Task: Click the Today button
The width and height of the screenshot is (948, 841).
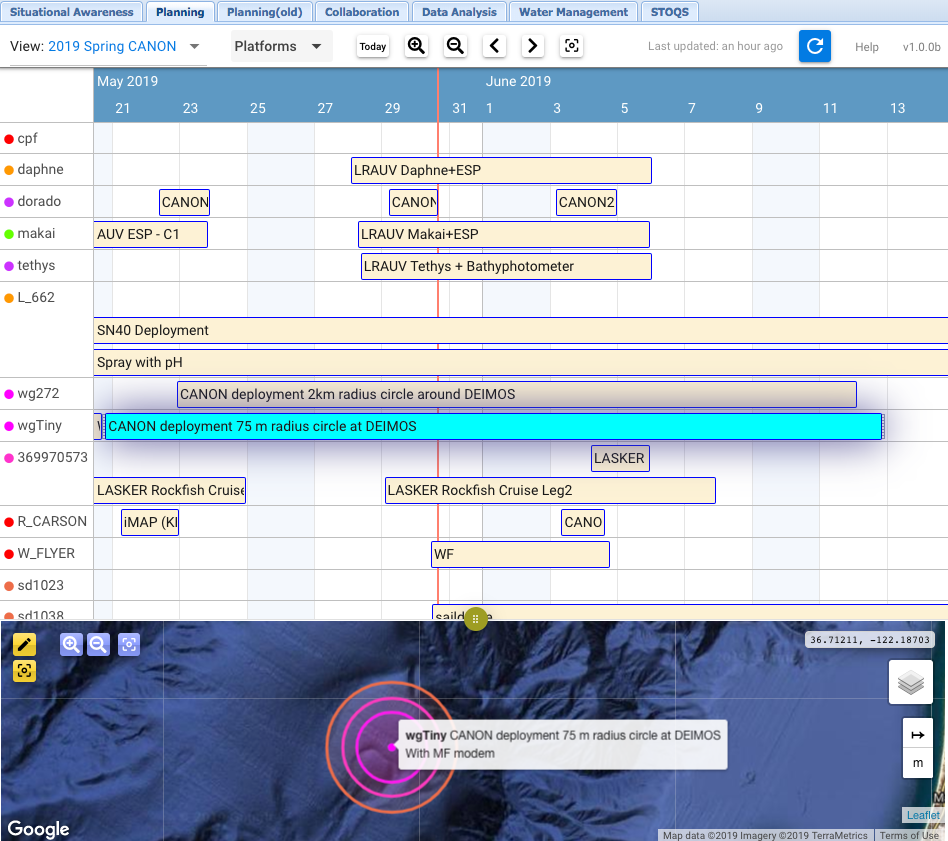Action: click(373, 47)
